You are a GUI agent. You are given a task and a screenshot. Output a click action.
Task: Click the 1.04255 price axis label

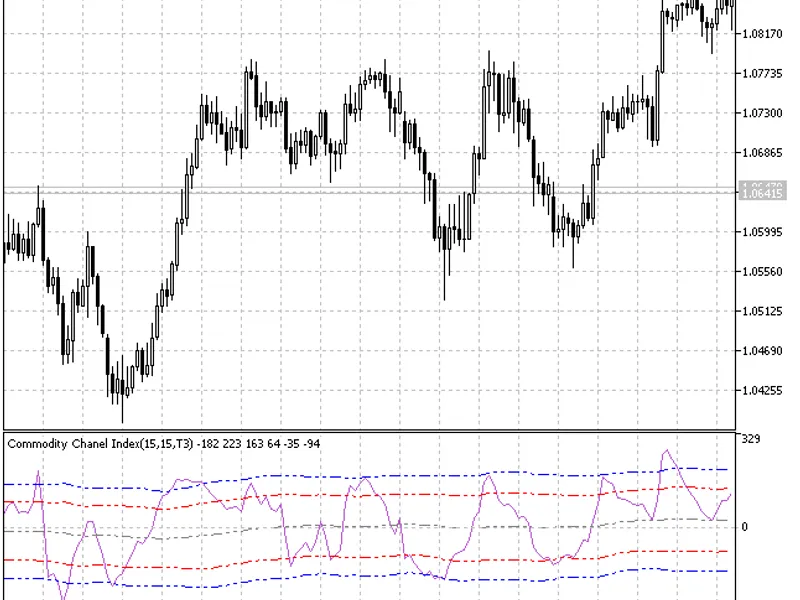tap(762, 390)
